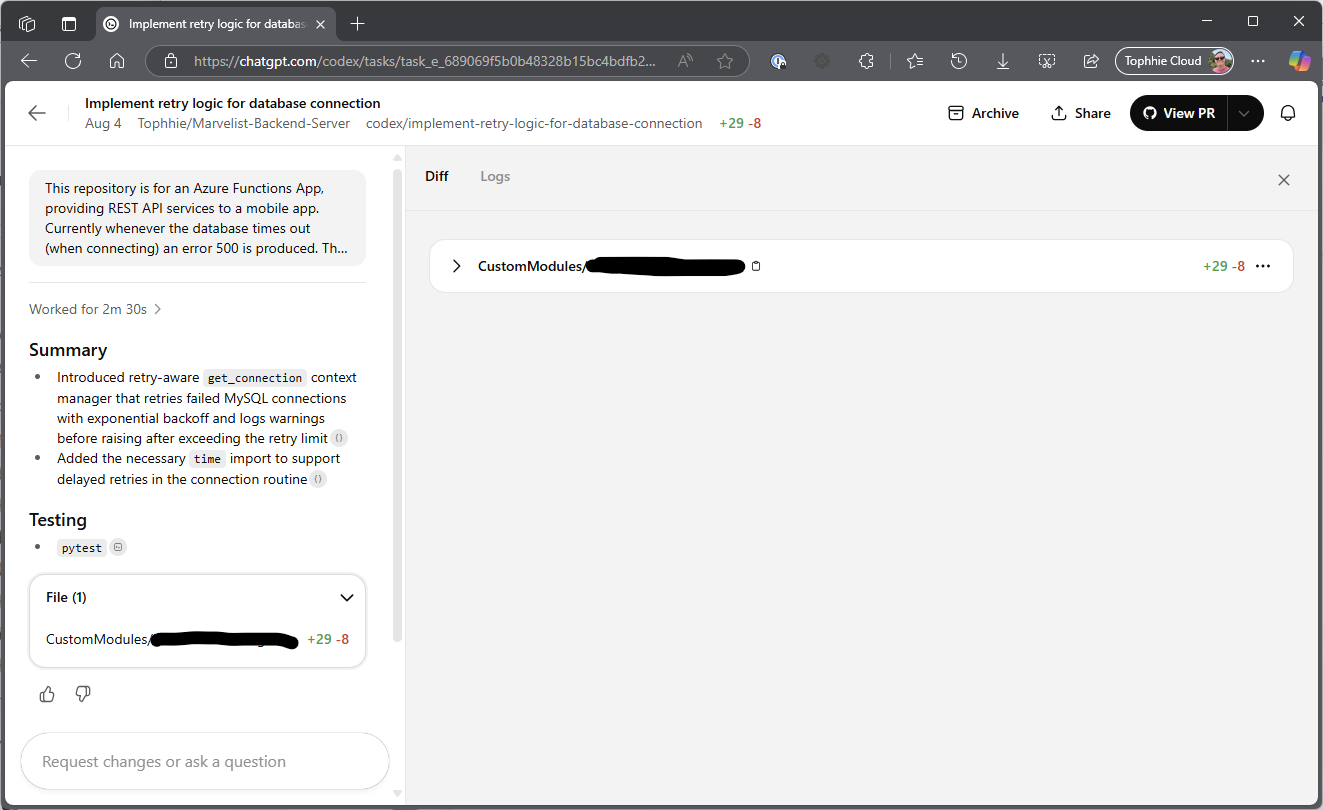Click the browser Back button
This screenshot has width=1323, height=810.
(x=29, y=61)
